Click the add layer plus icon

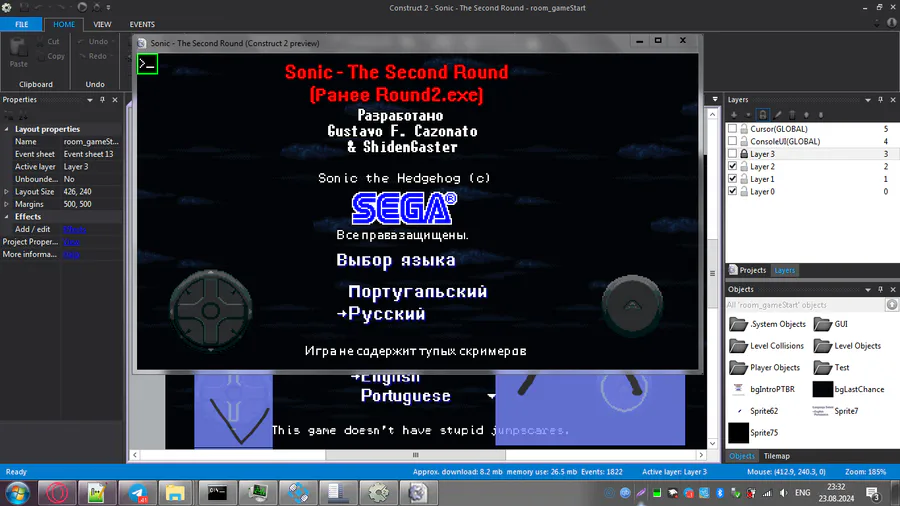(x=734, y=115)
